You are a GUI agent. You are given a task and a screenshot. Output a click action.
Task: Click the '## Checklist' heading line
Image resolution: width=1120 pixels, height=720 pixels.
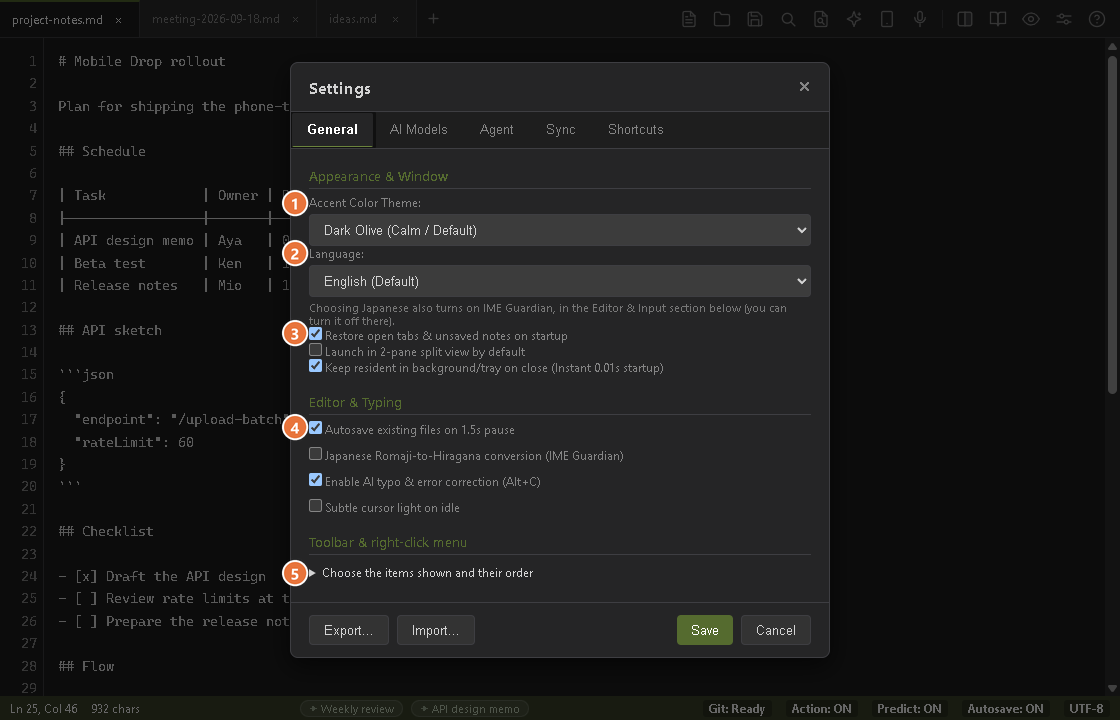click(x=106, y=531)
